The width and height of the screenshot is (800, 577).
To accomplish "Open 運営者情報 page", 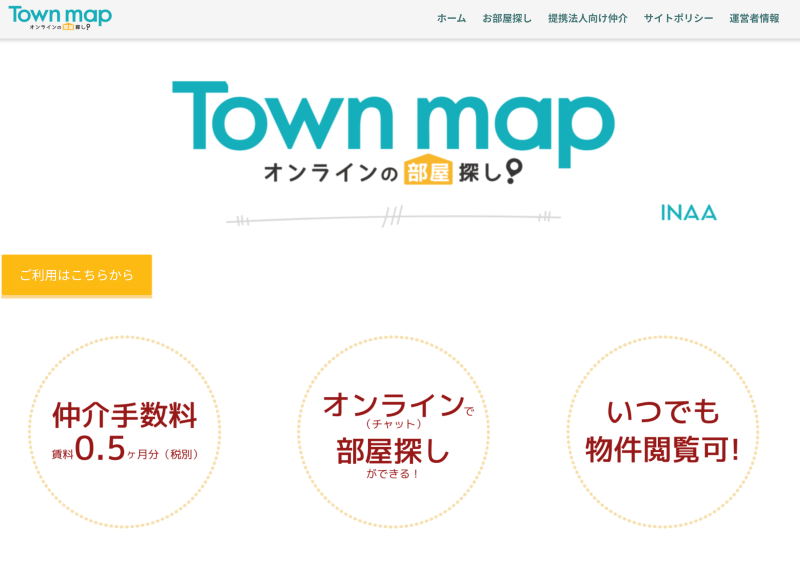I will (754, 19).
